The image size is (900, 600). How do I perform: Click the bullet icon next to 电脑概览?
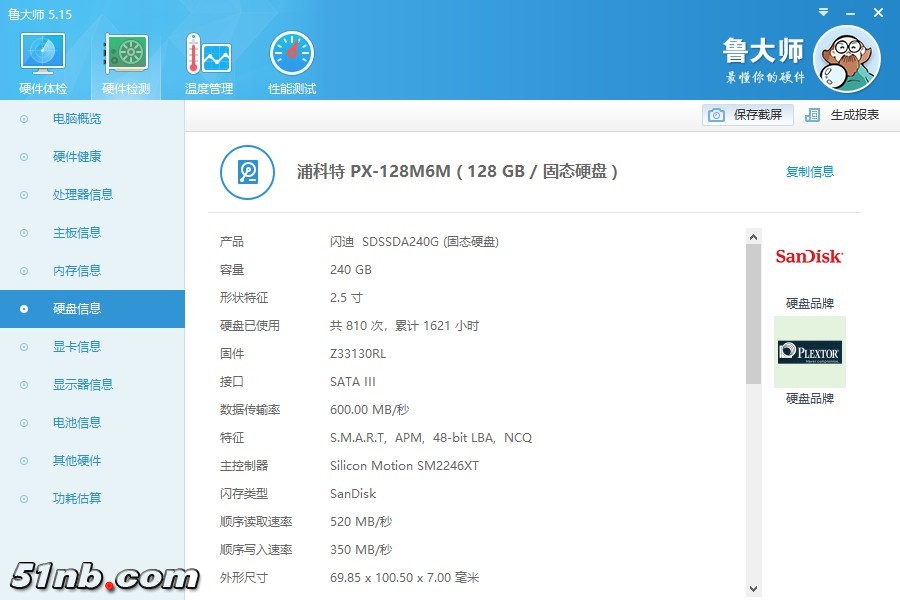click(24, 119)
